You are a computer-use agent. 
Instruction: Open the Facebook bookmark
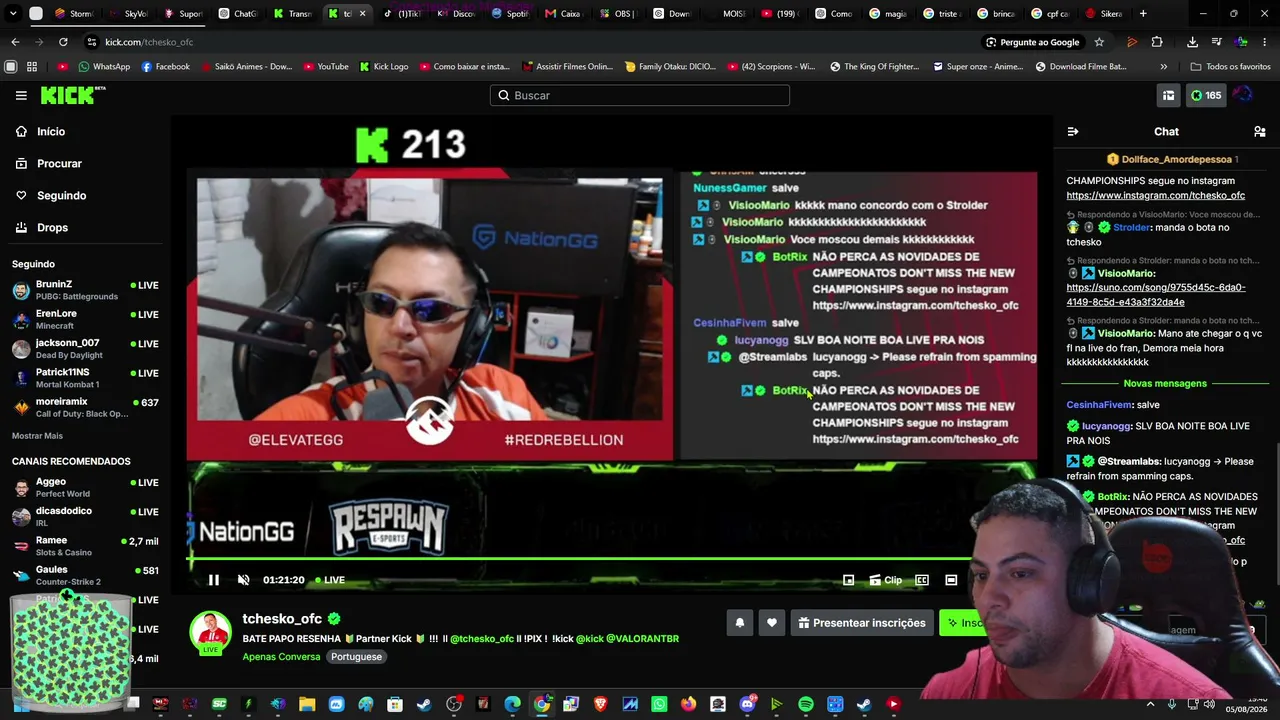166,67
